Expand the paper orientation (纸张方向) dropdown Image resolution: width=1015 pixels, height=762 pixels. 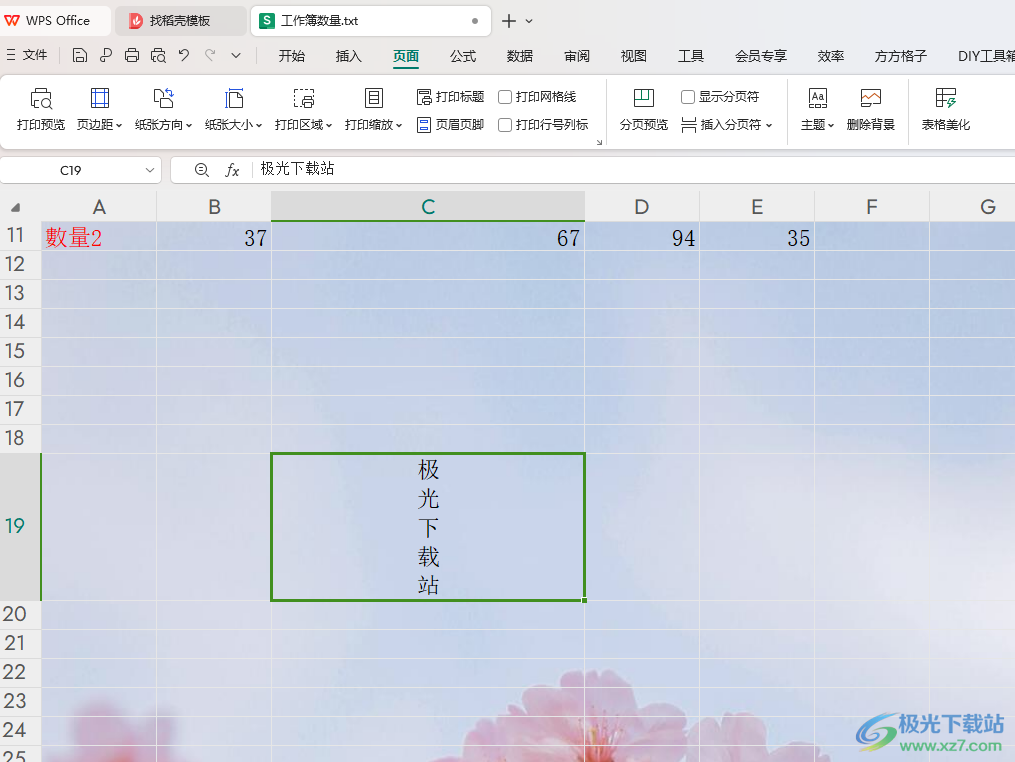click(189, 126)
